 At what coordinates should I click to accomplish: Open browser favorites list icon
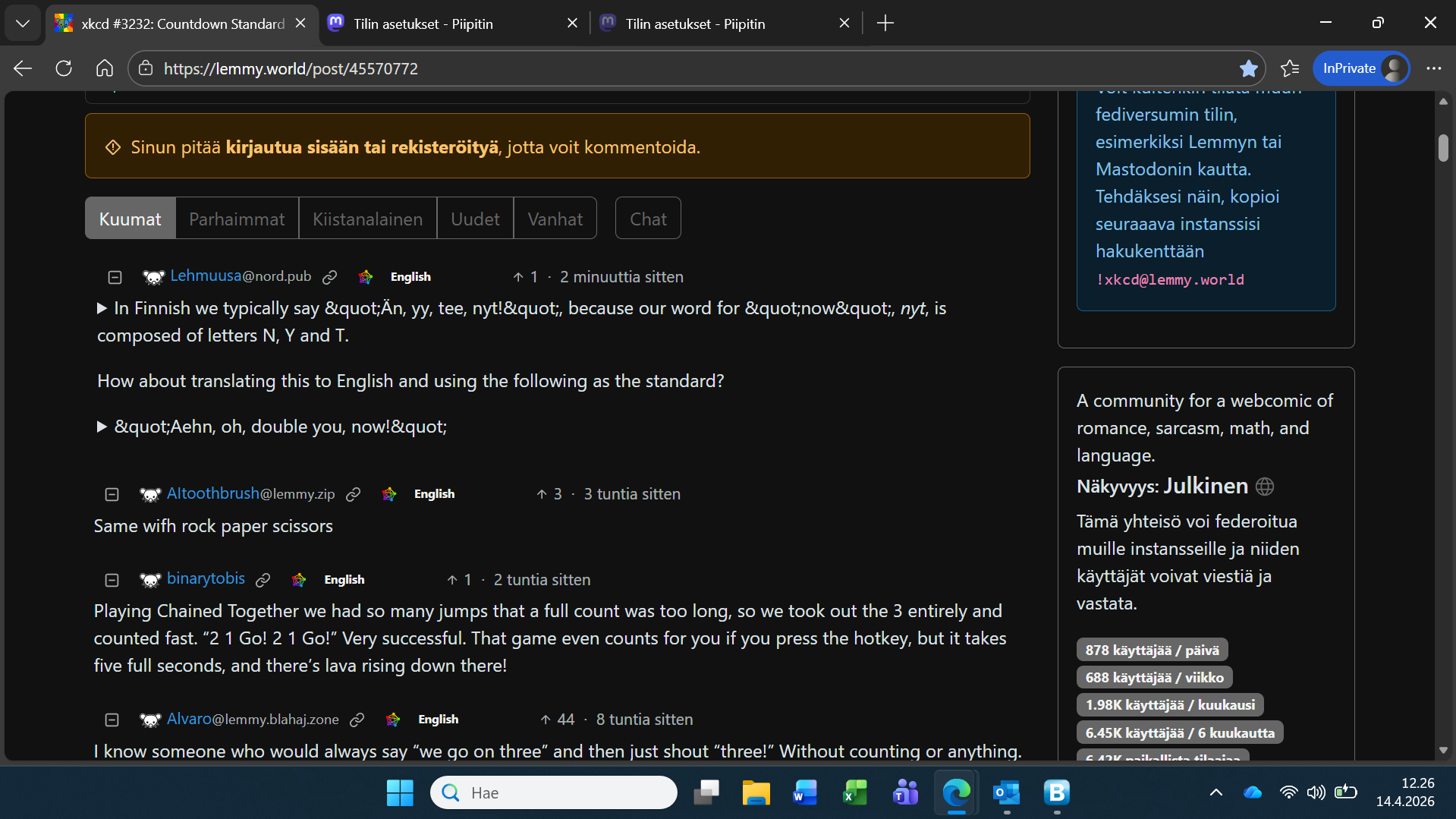1290,69
